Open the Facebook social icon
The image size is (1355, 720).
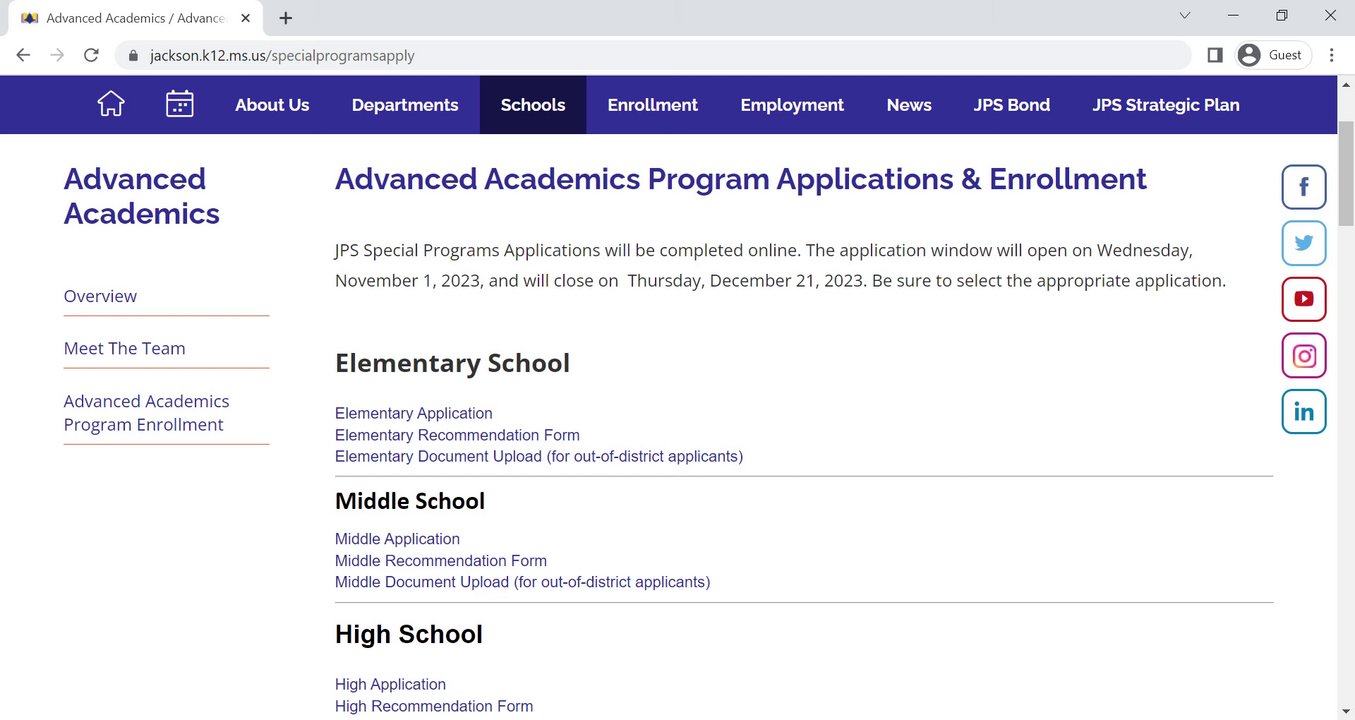point(1304,187)
